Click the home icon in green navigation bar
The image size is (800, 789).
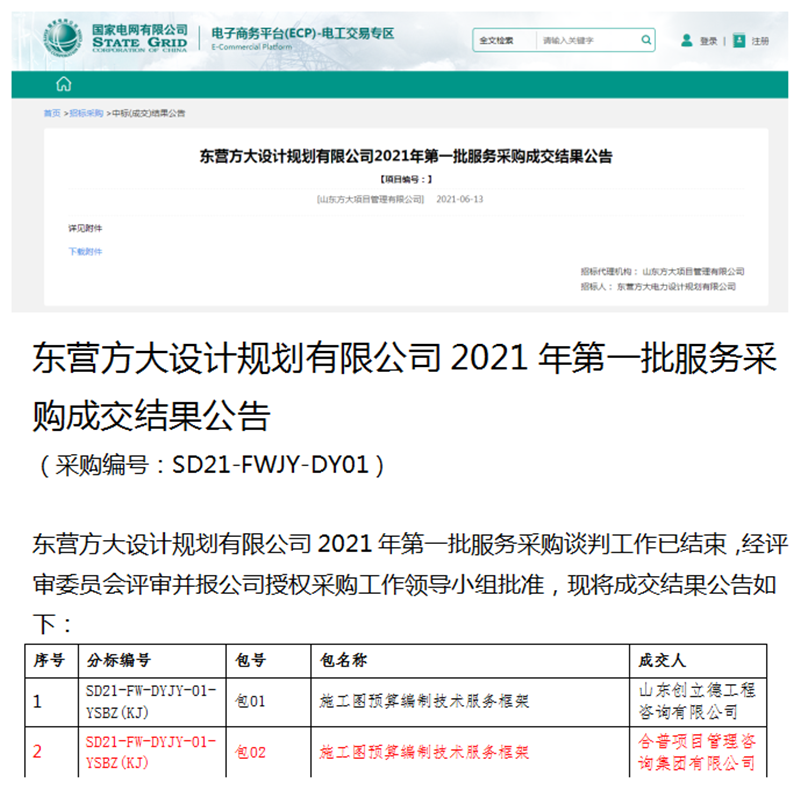(64, 84)
